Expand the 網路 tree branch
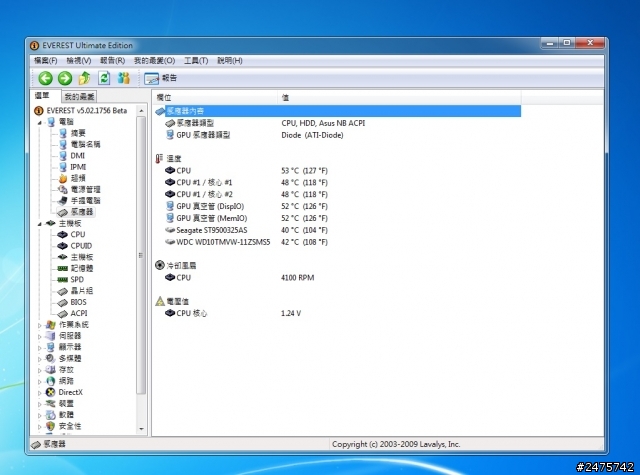640x475 pixels. coord(40,382)
